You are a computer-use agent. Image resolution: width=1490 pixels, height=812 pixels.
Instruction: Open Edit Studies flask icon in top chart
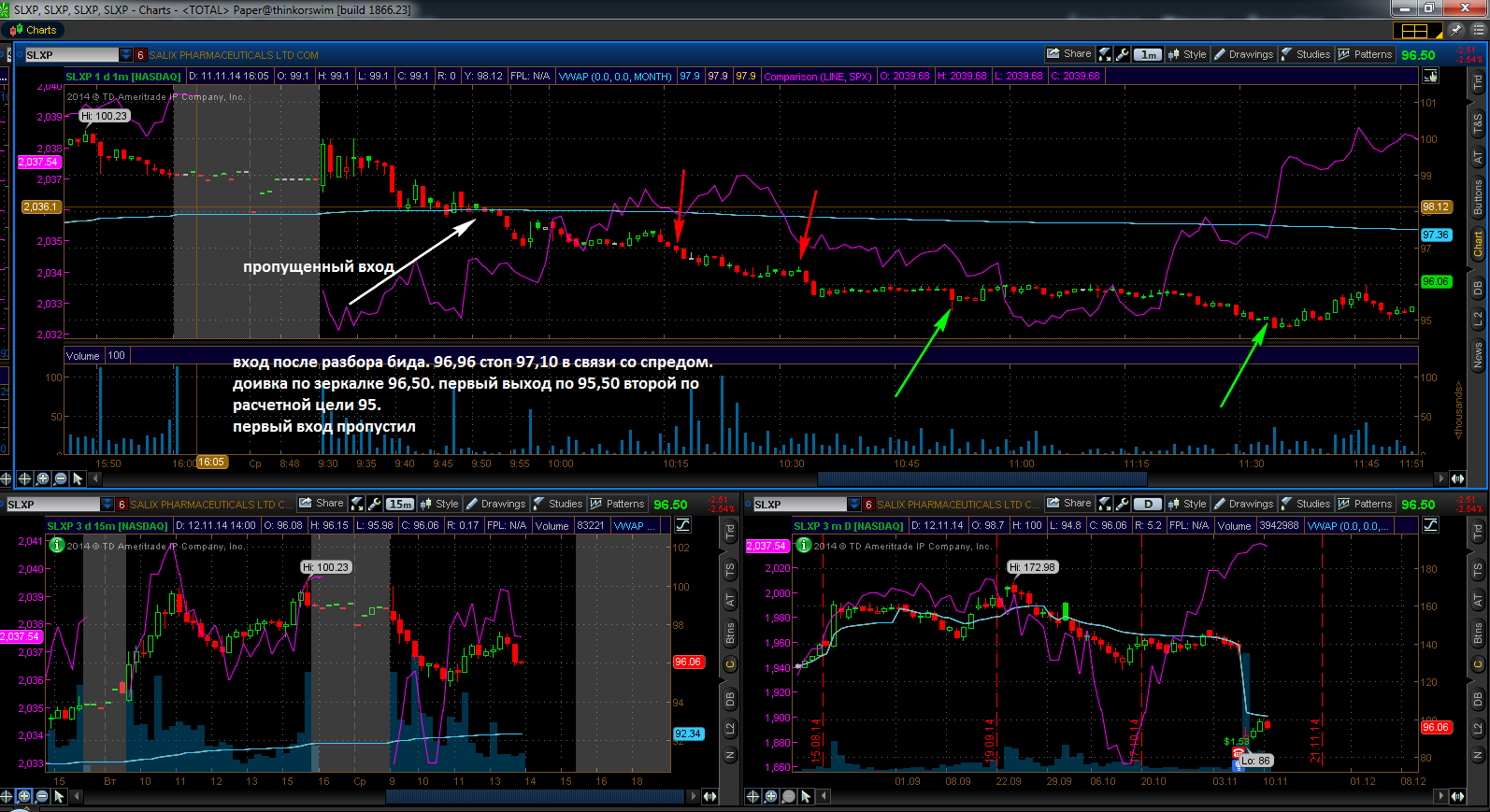coord(1105,54)
